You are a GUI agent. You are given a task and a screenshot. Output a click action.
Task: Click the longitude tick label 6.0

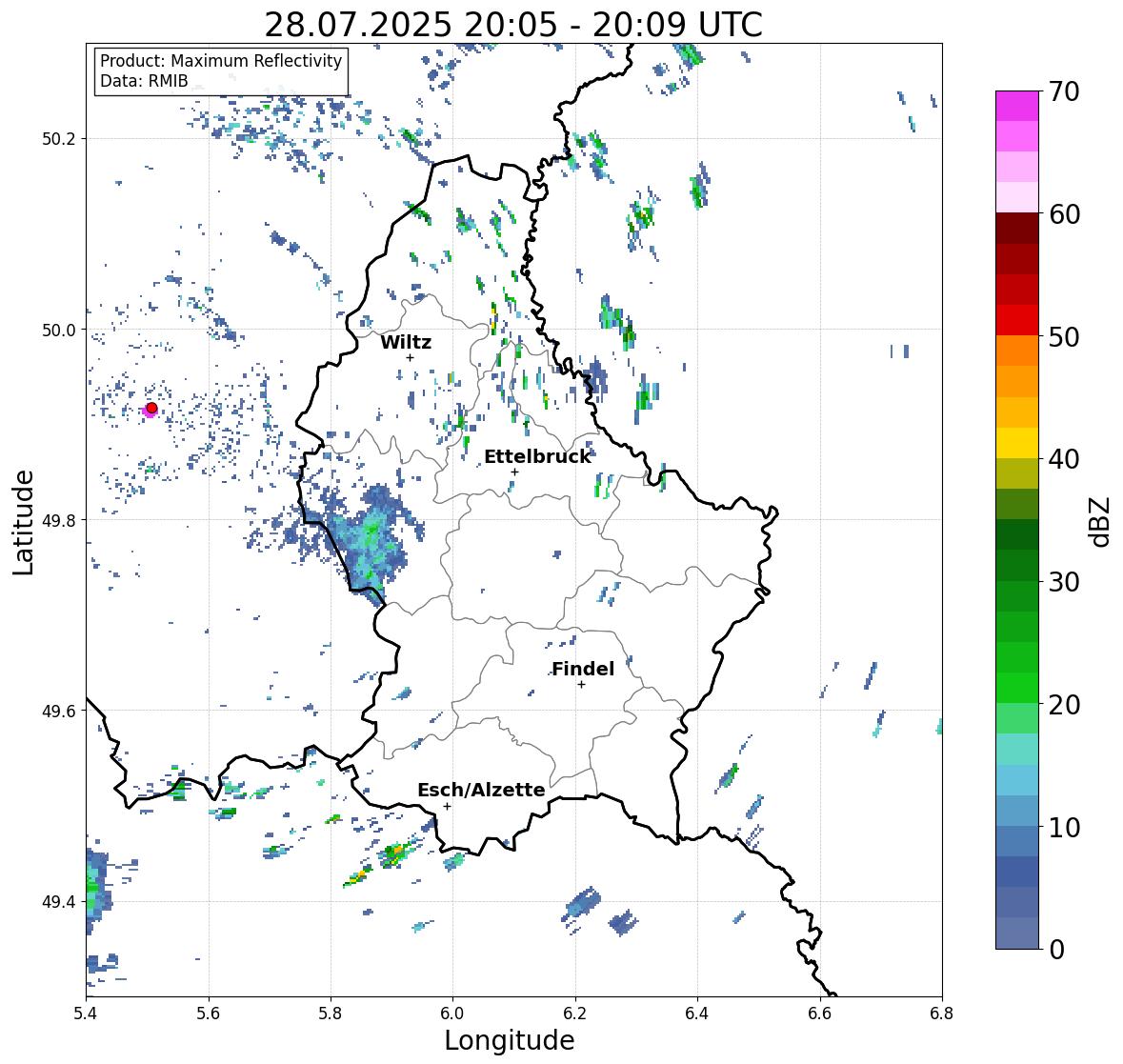pos(452,1014)
